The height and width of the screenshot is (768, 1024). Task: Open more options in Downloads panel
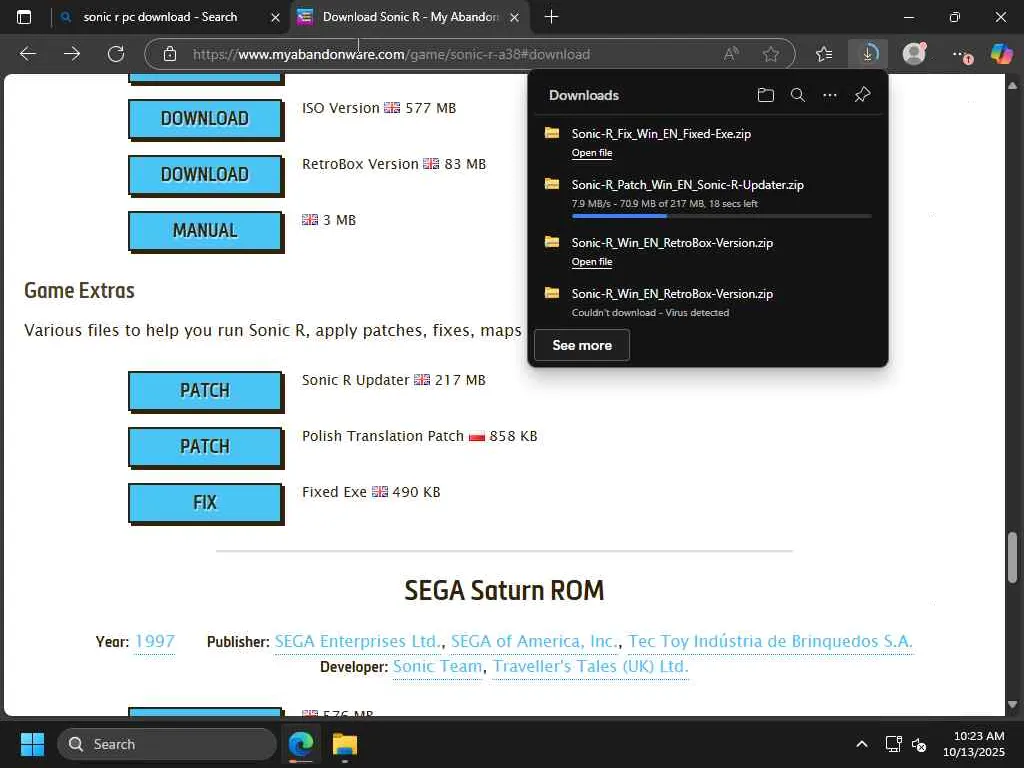tap(829, 95)
